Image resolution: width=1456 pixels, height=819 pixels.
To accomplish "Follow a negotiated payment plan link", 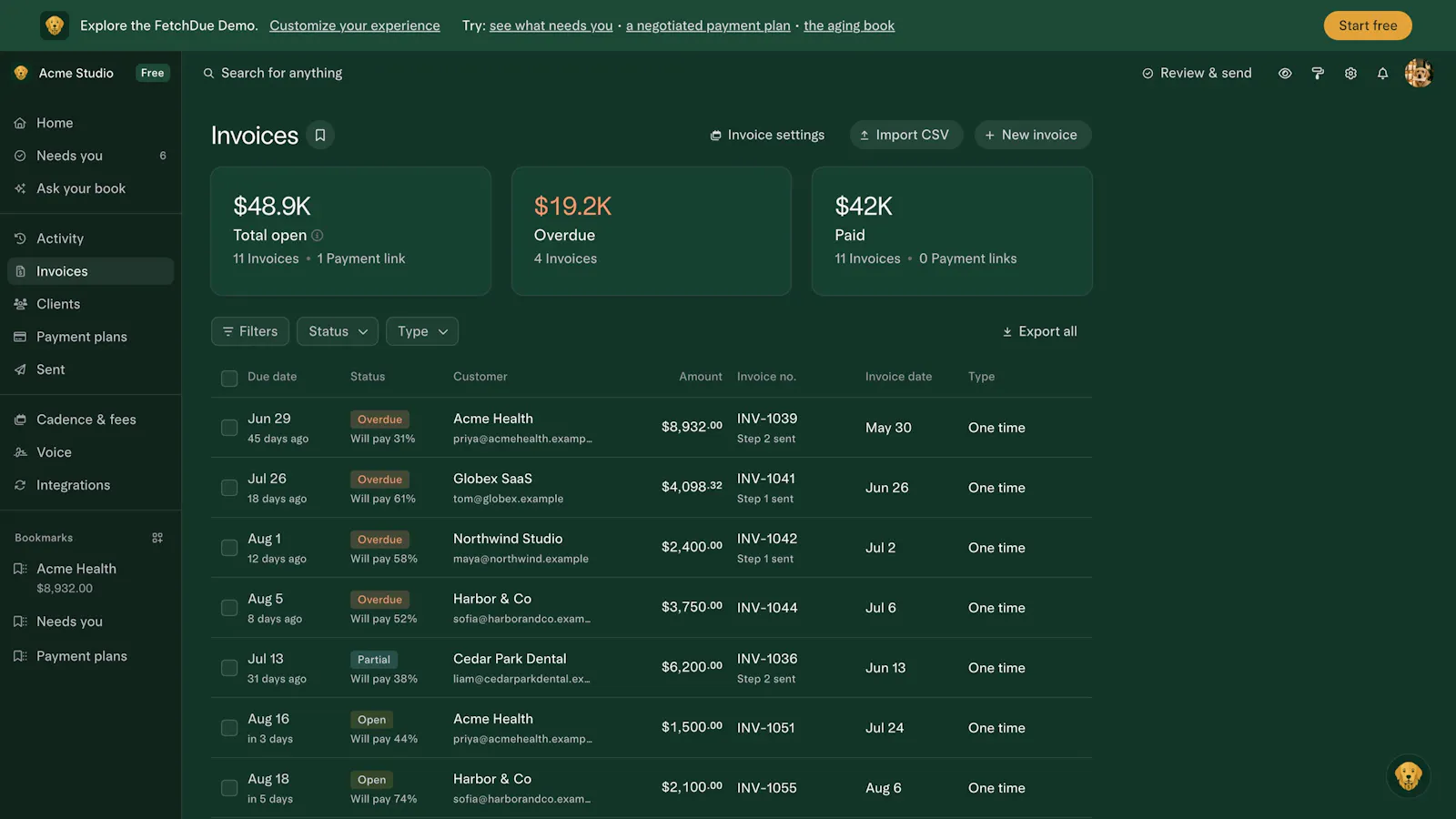I will [708, 25].
